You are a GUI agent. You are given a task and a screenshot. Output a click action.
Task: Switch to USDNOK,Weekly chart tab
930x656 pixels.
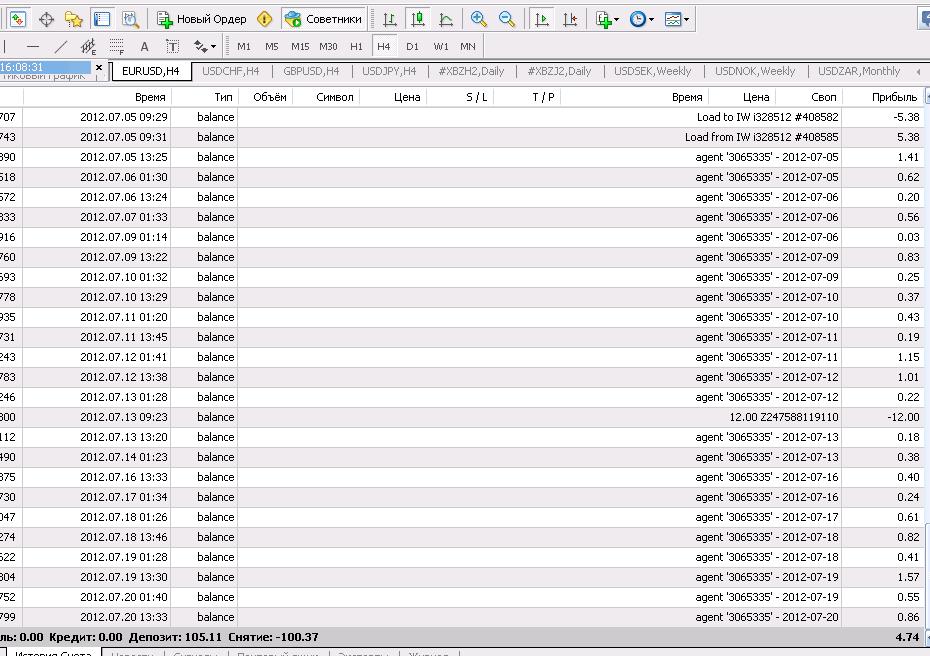pyautogui.click(x=754, y=71)
